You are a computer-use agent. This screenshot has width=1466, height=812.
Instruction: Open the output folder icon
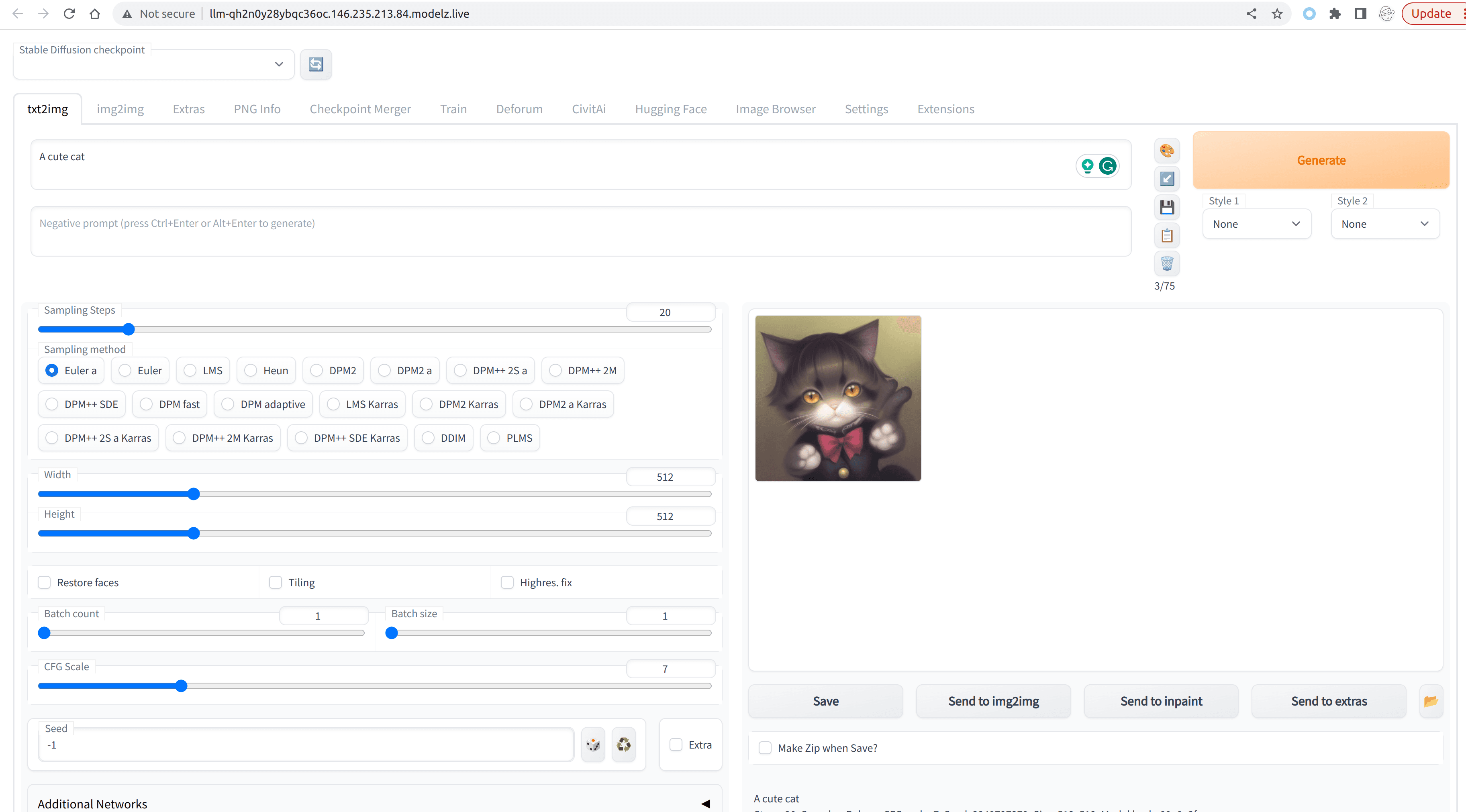pos(1431,702)
